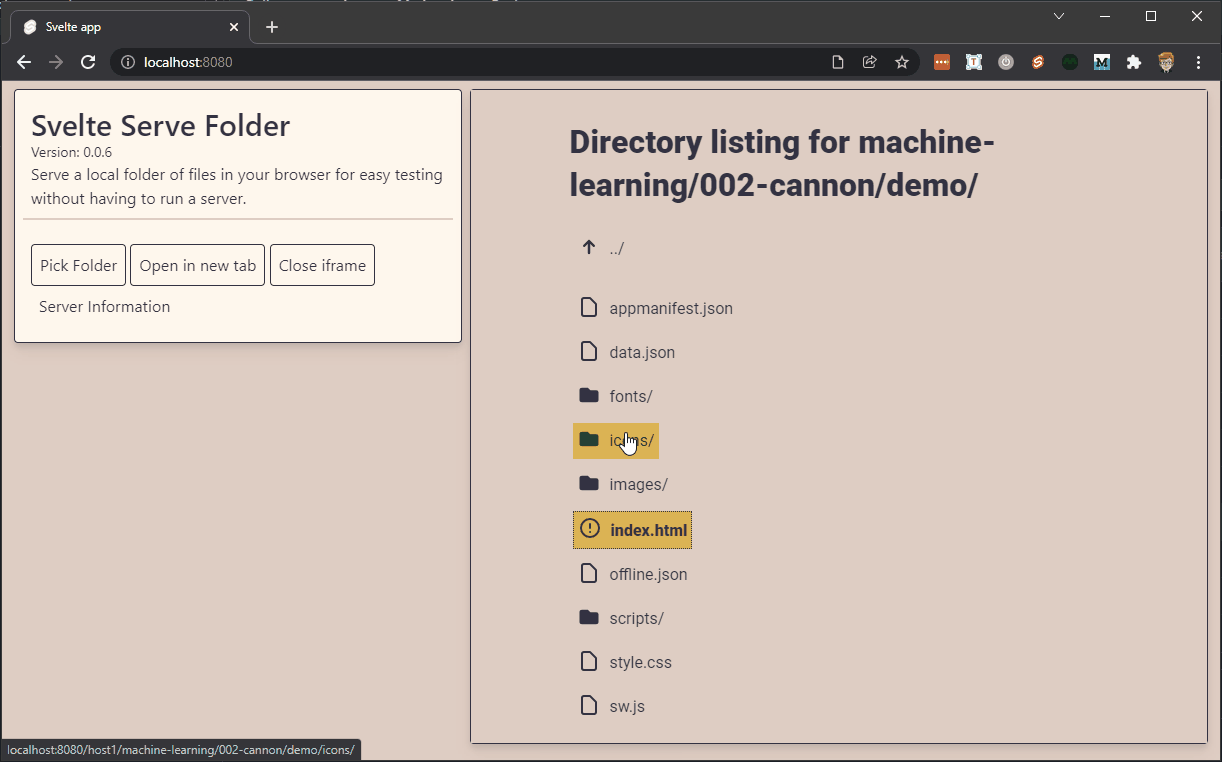Click the Open in new tab button
The image size is (1222, 762).
click(x=197, y=265)
